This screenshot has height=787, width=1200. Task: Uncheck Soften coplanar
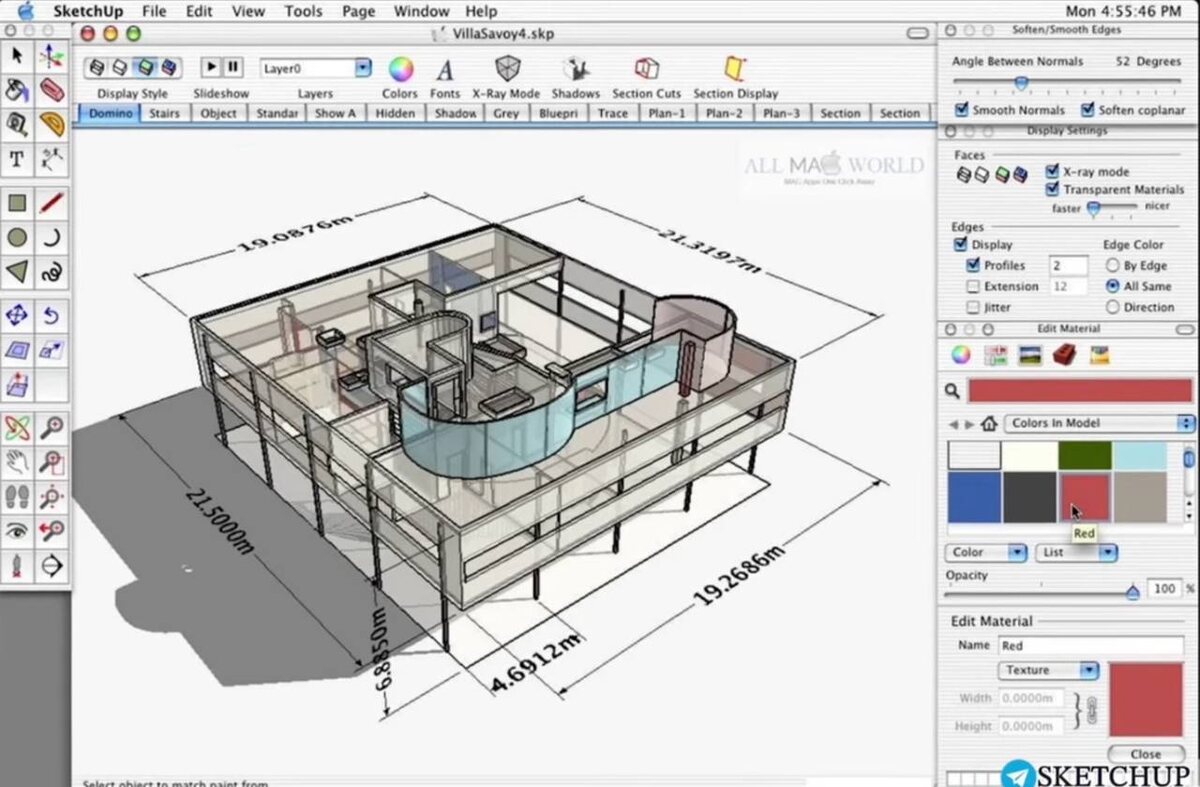pyautogui.click(x=1088, y=110)
